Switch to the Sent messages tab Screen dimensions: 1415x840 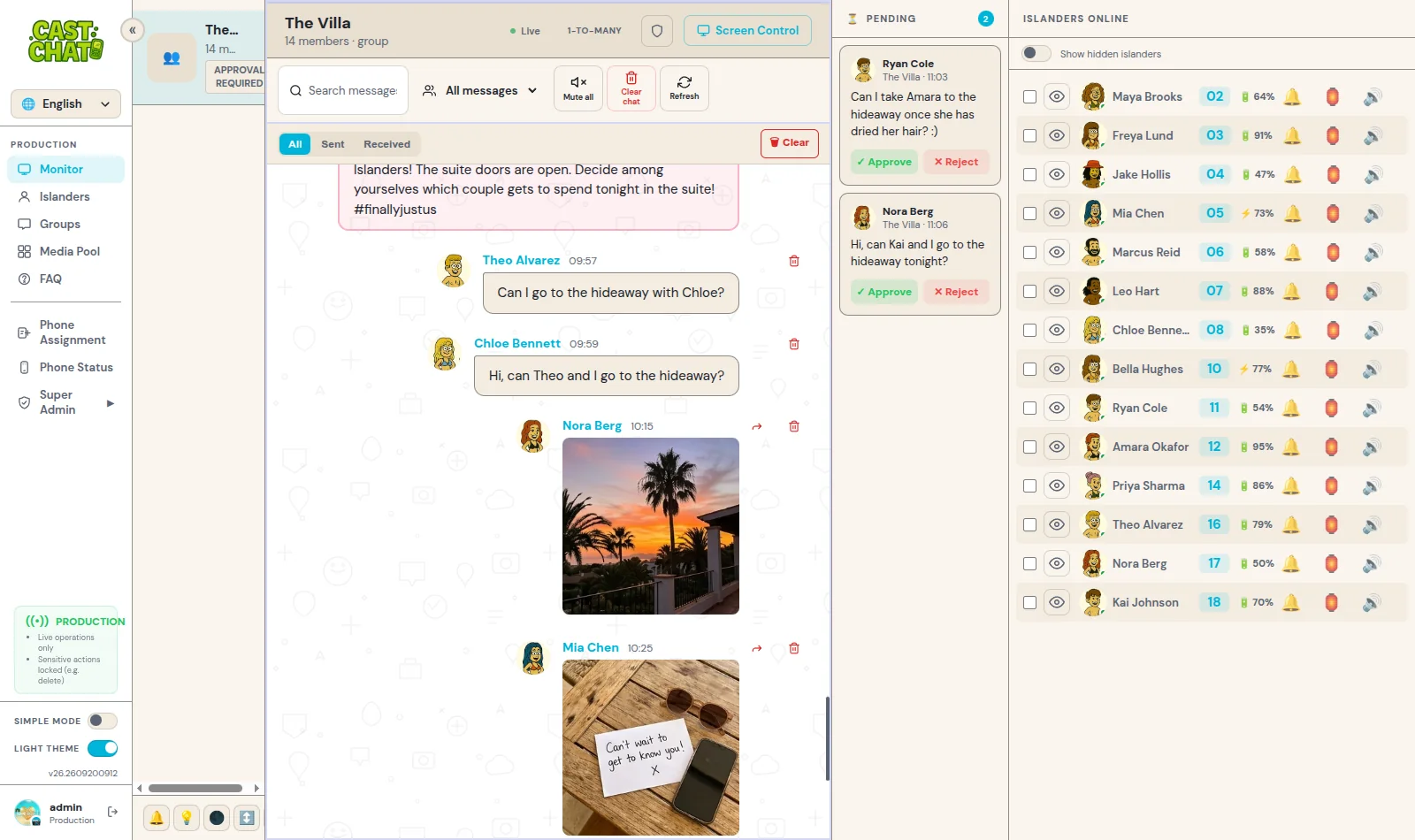333,144
